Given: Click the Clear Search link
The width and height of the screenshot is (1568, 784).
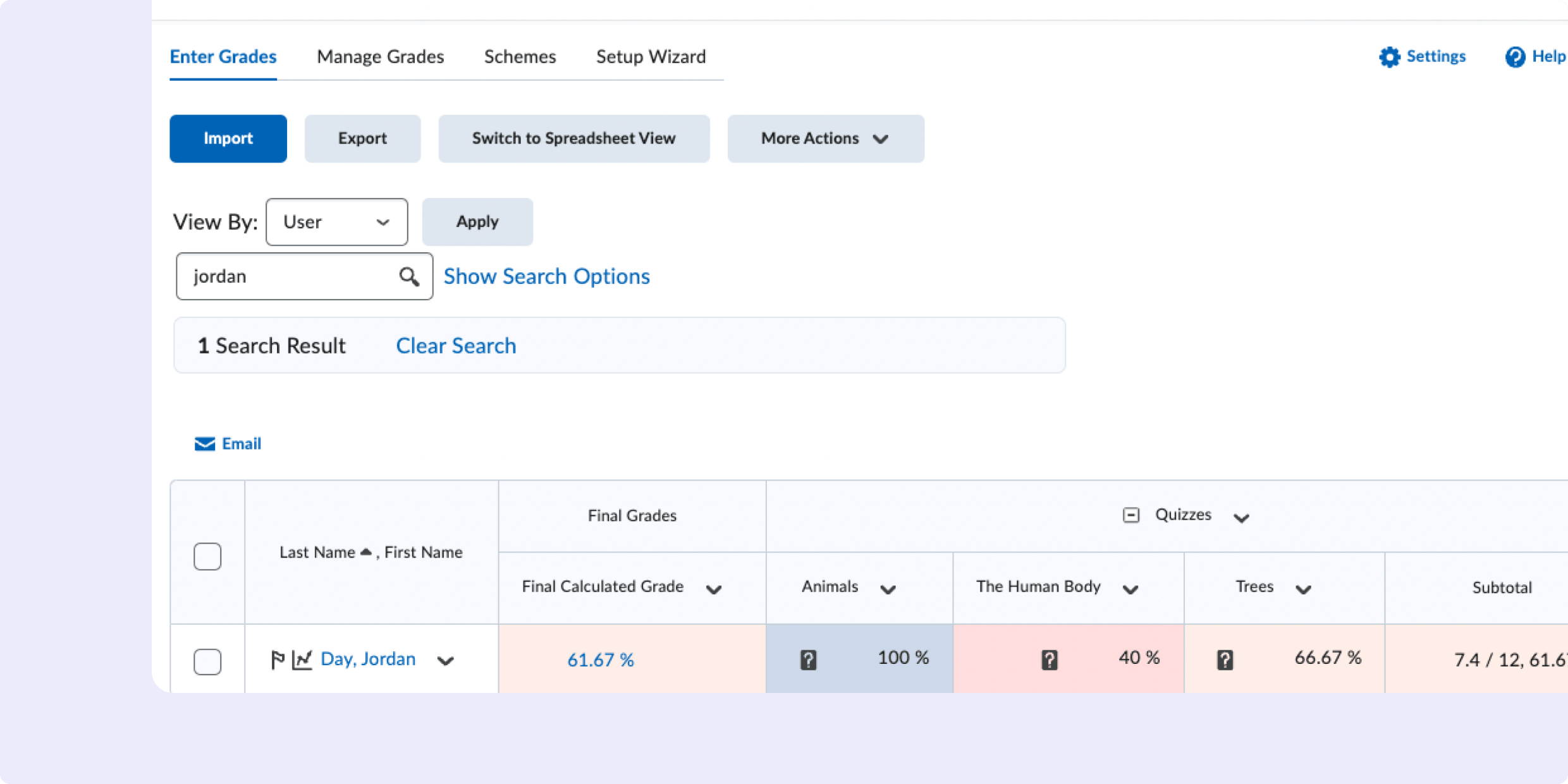Looking at the screenshot, I should coord(456,345).
